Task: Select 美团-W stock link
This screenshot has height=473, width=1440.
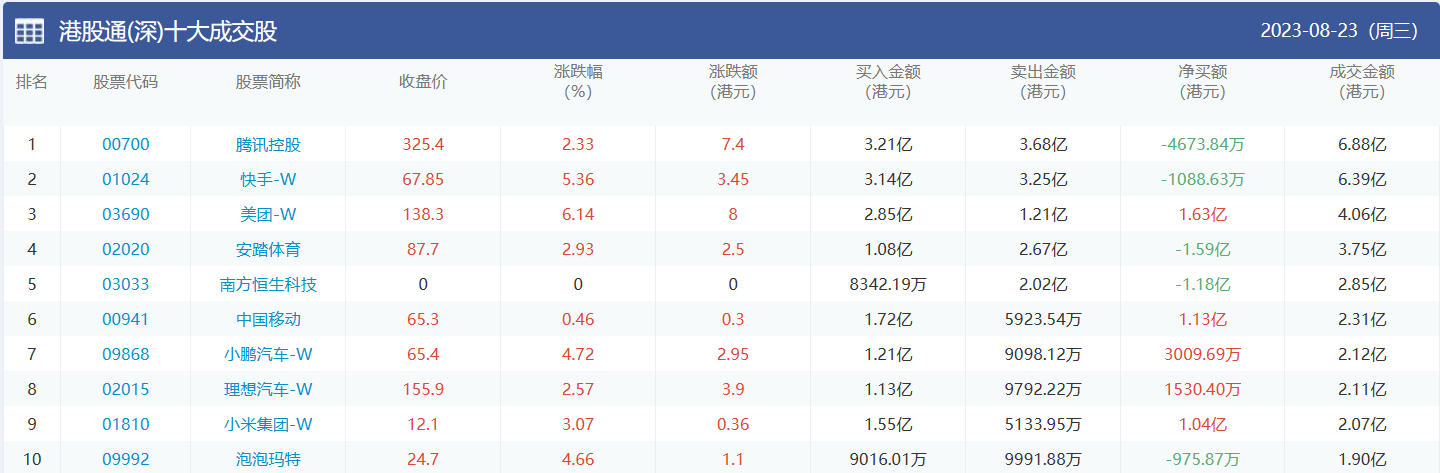Action: pyautogui.click(x=268, y=214)
